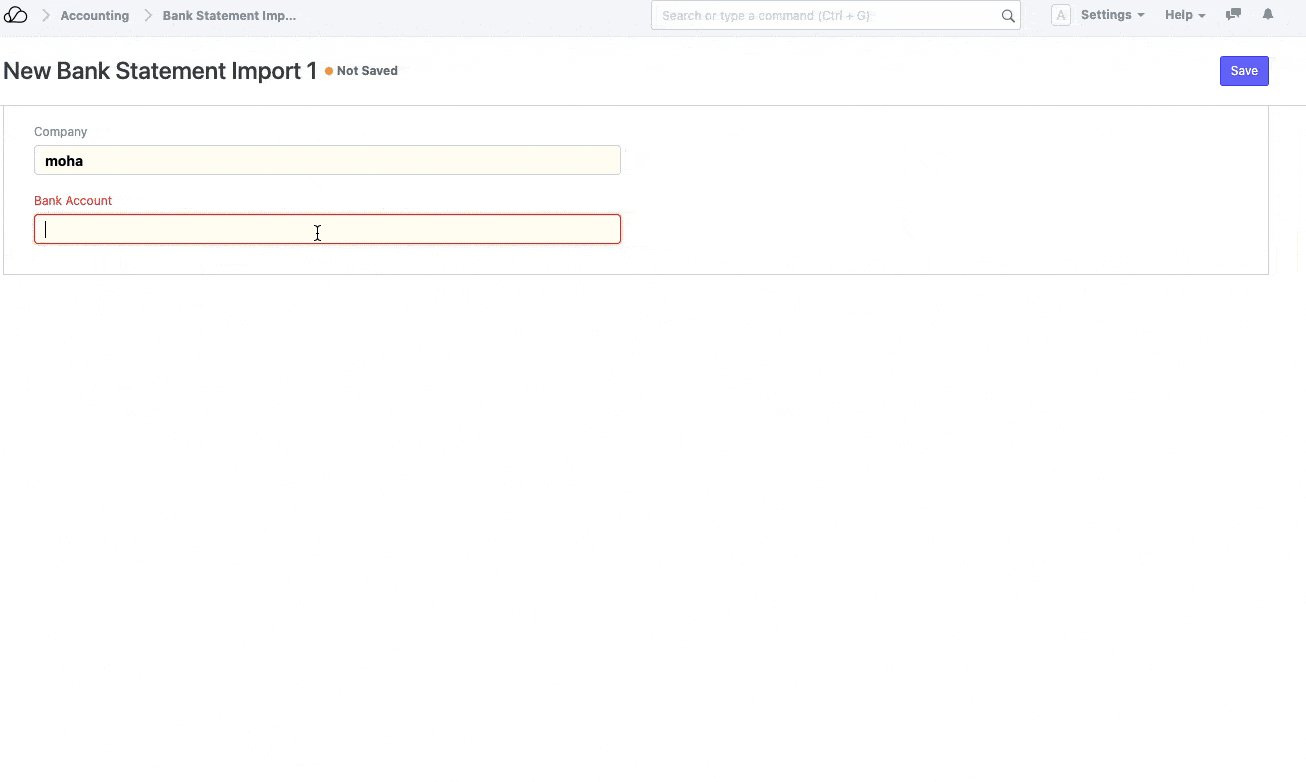The width and height of the screenshot is (1306, 782).
Task: Show notifications via the bell icon
Action: pyautogui.click(x=1268, y=15)
